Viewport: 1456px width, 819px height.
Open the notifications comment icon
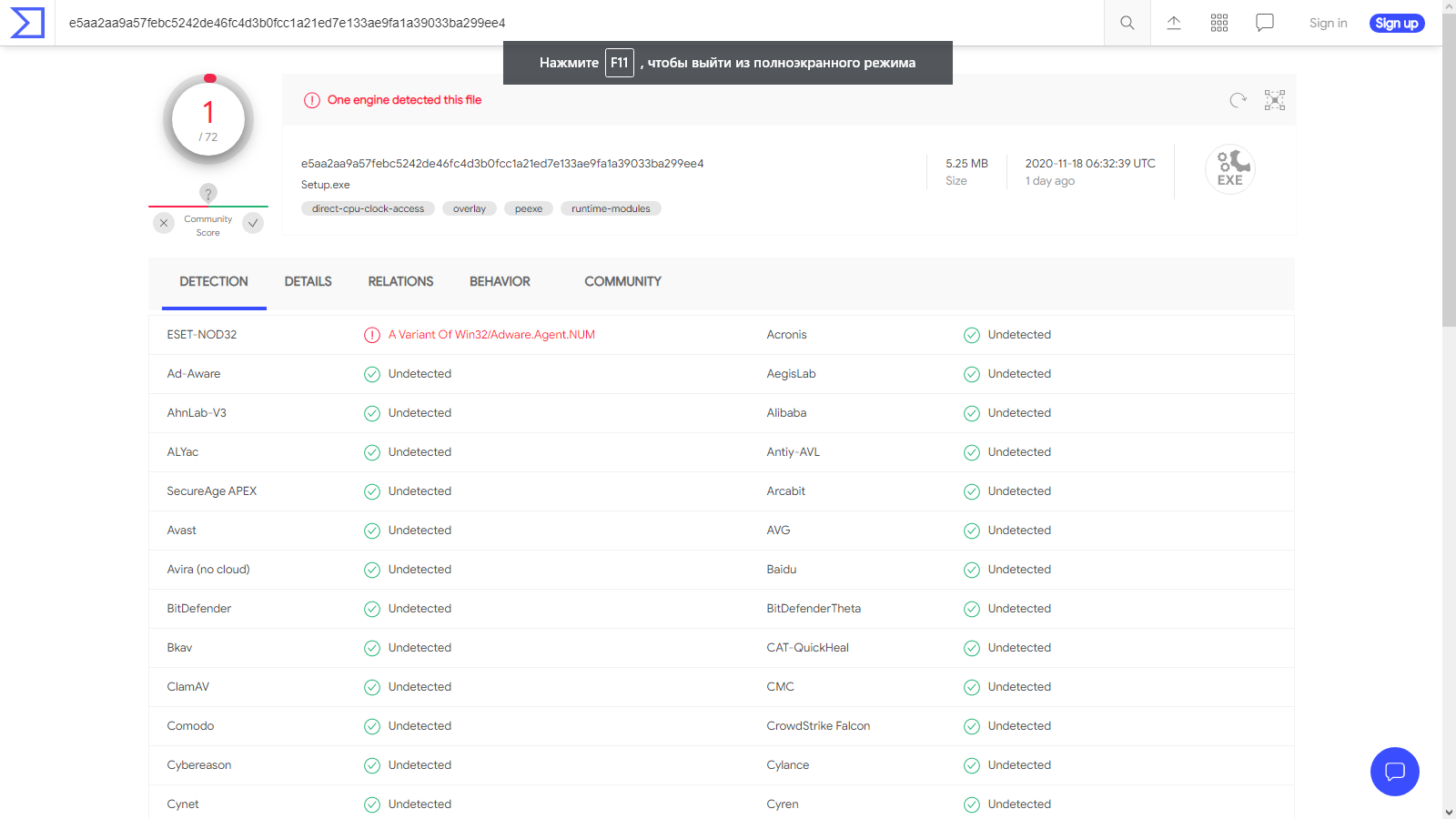click(x=1265, y=23)
